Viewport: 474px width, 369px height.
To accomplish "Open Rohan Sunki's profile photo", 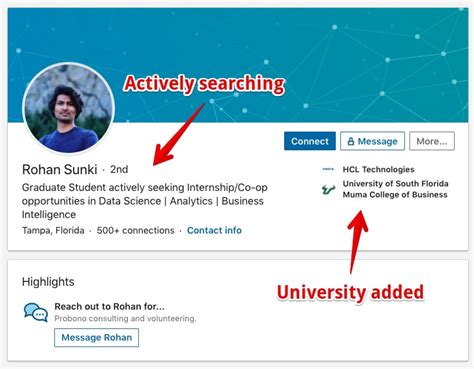I will 69,108.
